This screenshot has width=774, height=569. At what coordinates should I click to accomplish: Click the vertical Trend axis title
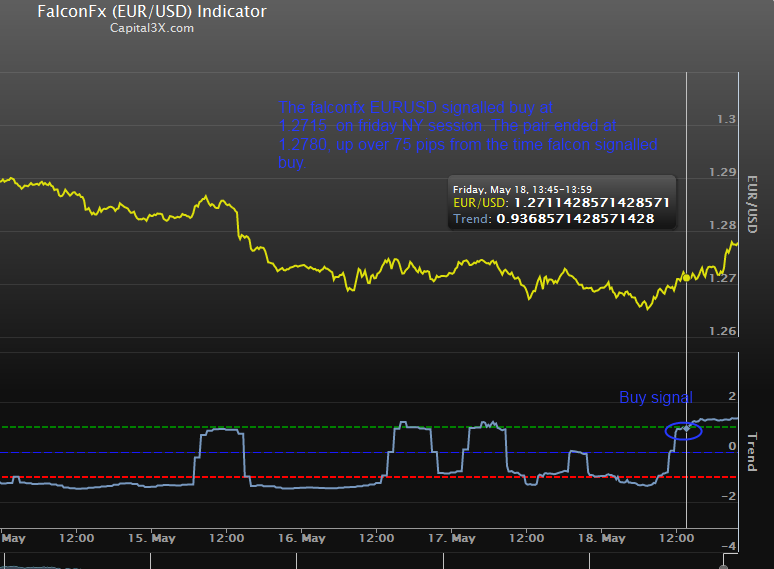[753, 451]
